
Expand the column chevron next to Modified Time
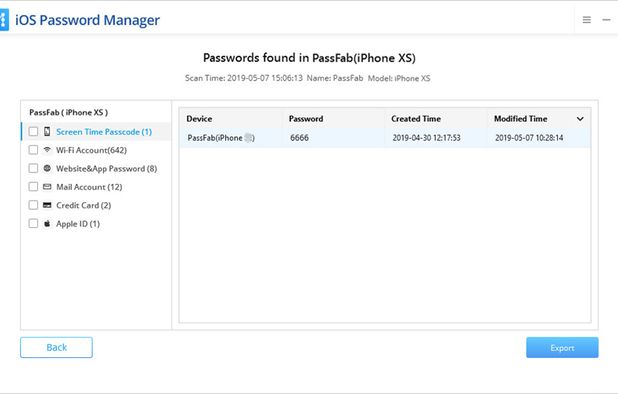(580, 119)
